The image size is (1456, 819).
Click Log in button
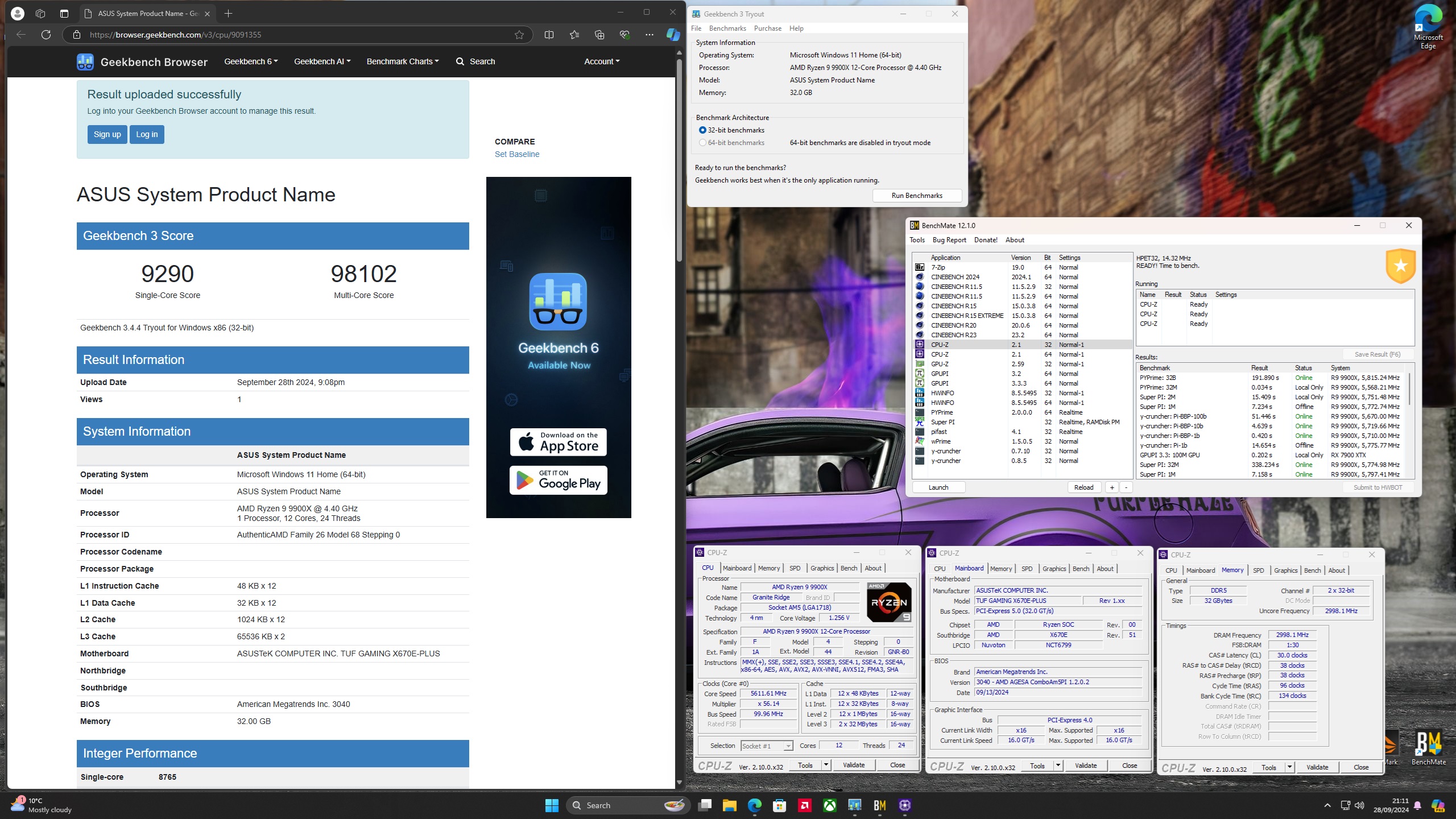click(x=147, y=134)
